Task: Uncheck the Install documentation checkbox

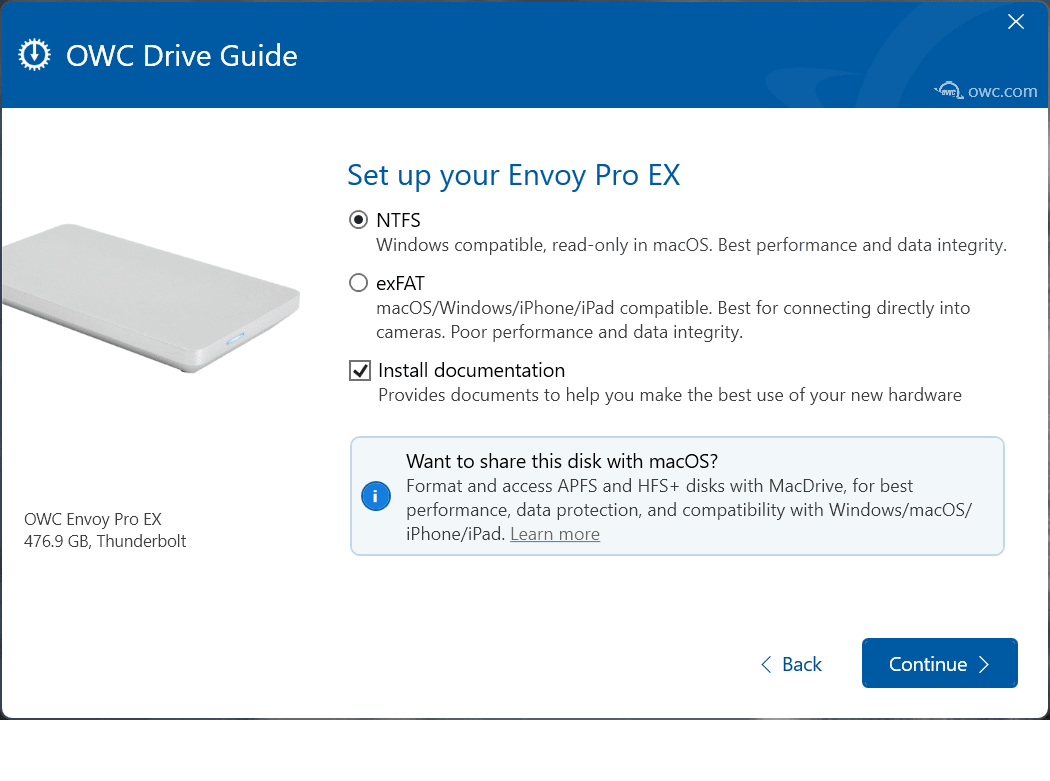Action: [x=359, y=370]
